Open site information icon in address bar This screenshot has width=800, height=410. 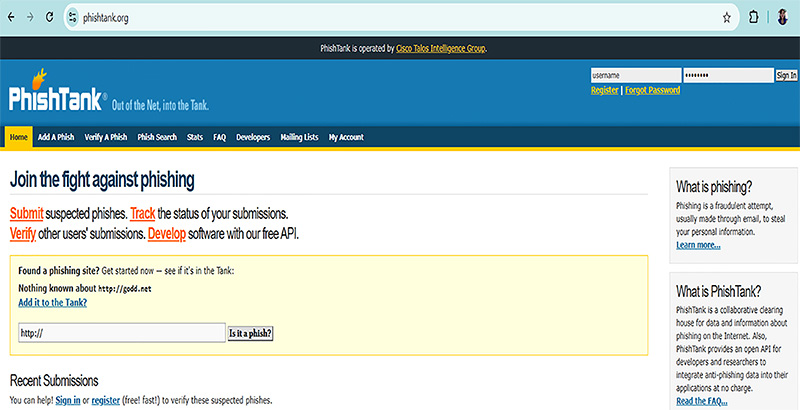pos(72,17)
